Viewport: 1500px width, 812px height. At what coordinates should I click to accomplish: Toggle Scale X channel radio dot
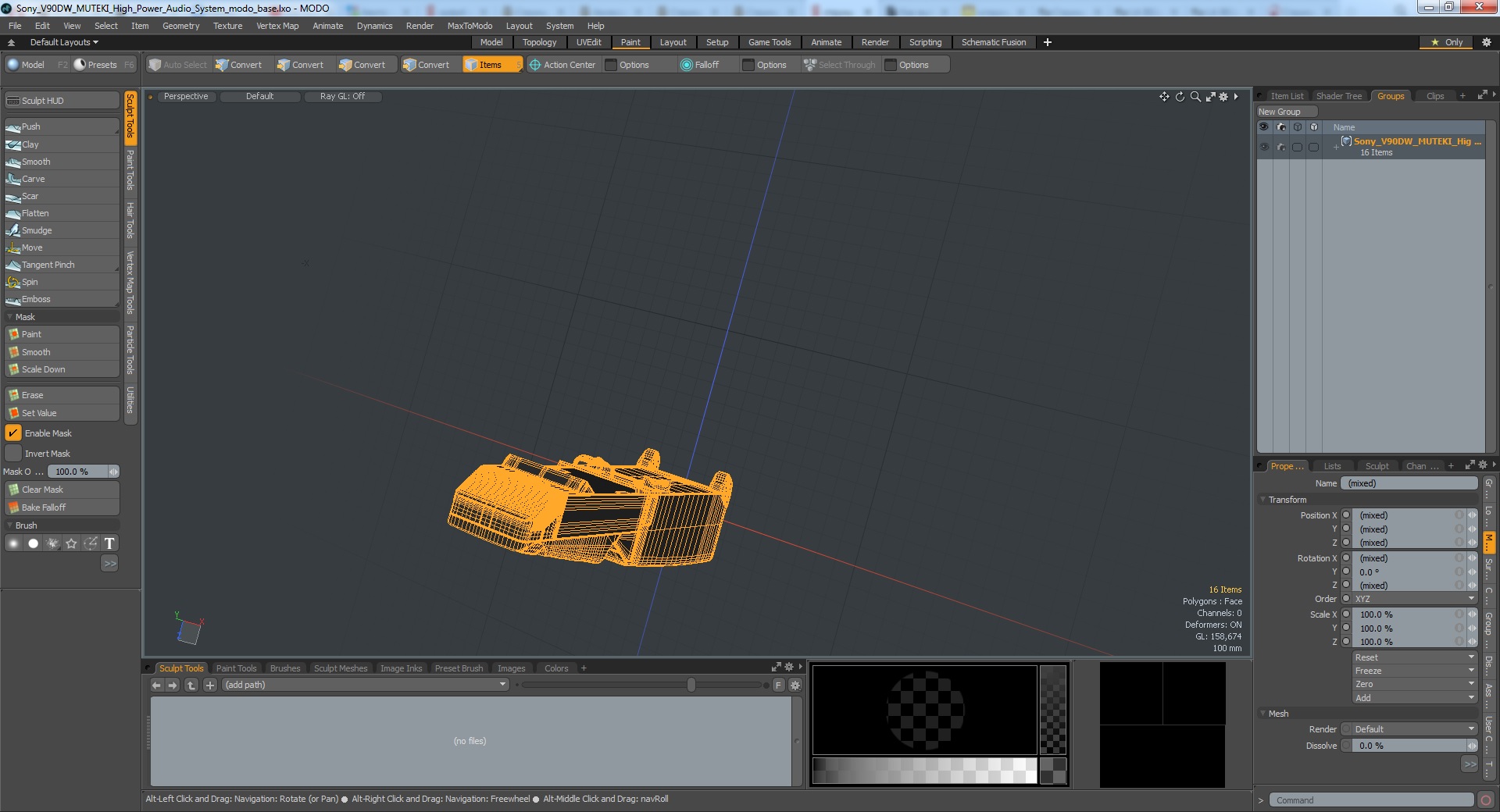pos(1346,614)
